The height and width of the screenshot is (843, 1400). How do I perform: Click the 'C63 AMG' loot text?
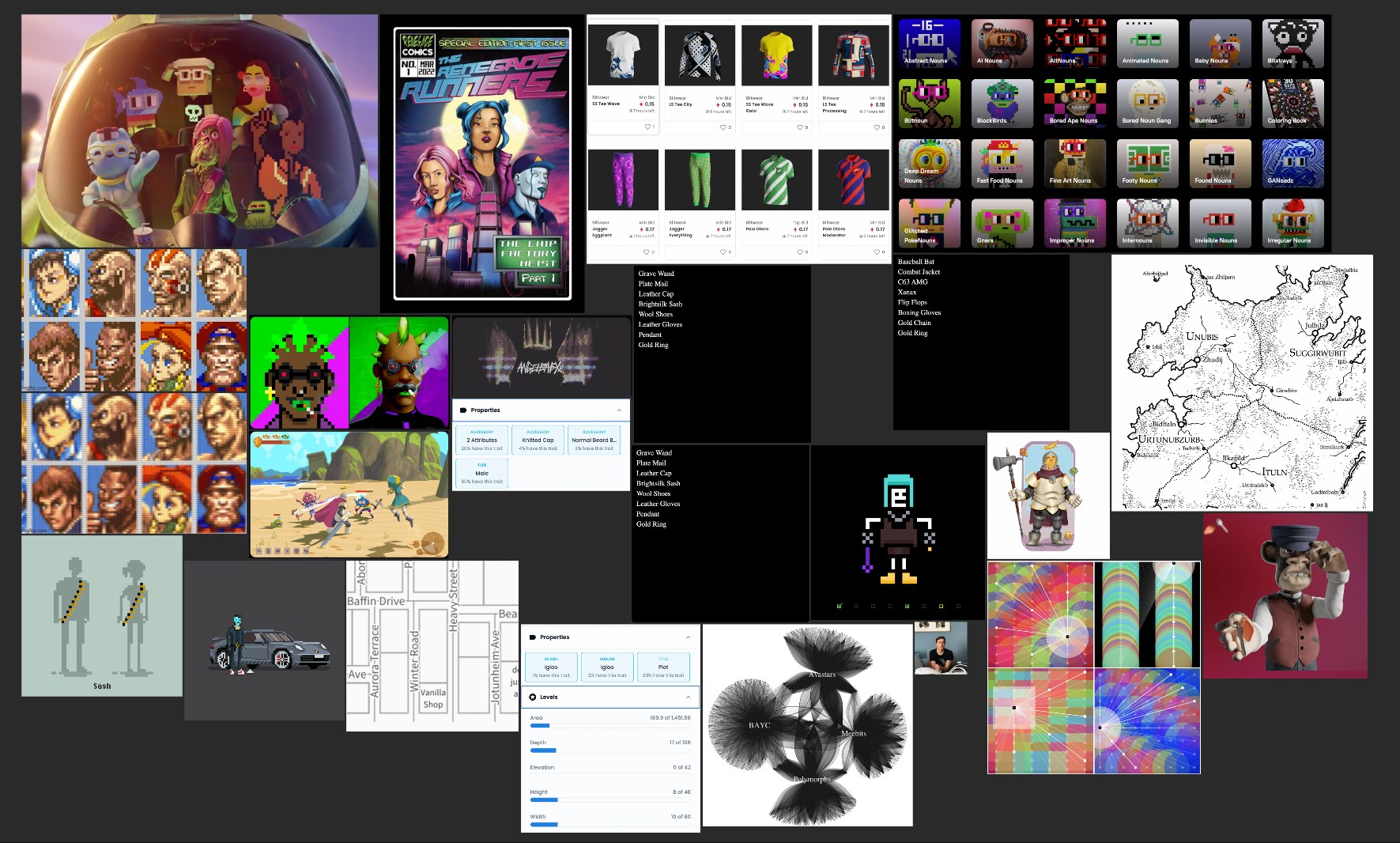(x=913, y=282)
